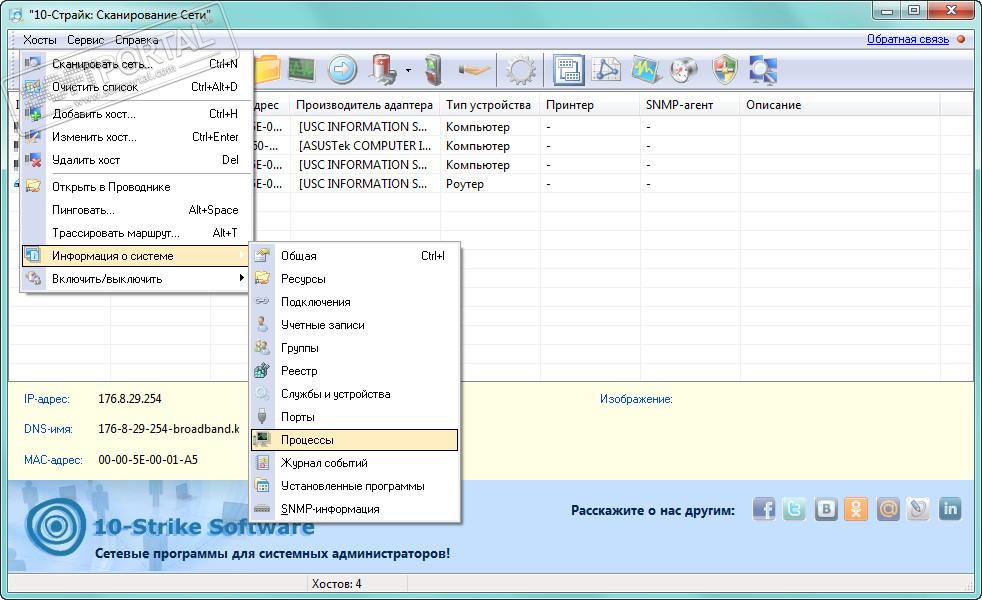Open the Хосты menu
Screen dimensions: 982x600
click(x=39, y=40)
